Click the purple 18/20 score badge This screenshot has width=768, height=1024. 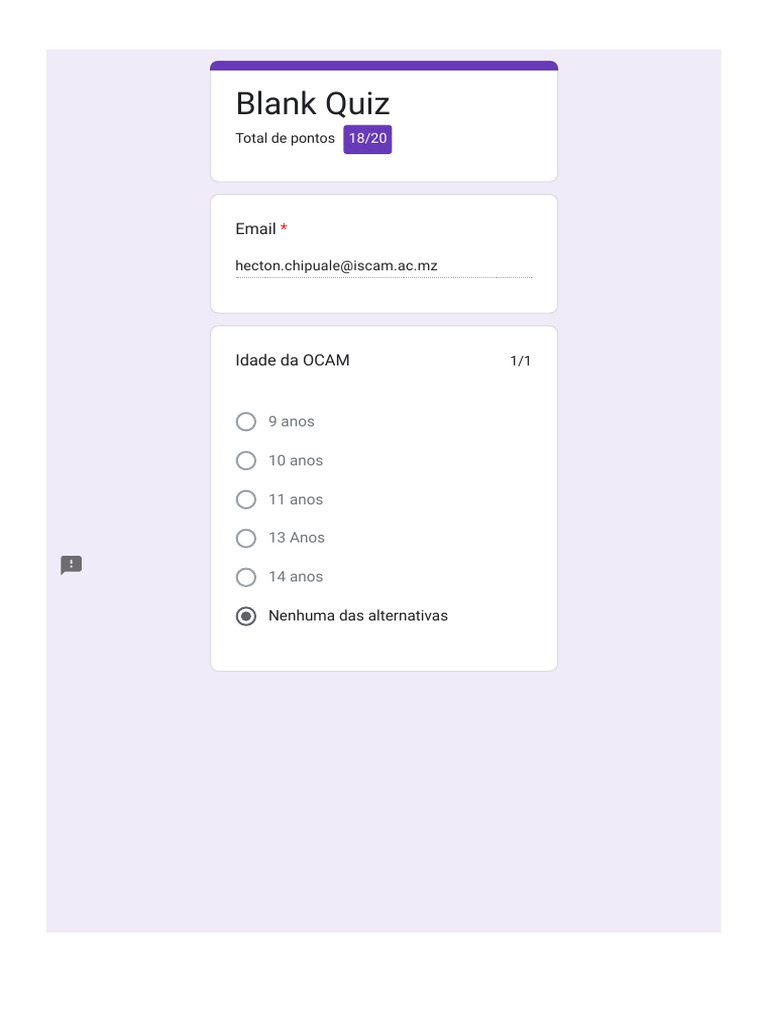367,139
